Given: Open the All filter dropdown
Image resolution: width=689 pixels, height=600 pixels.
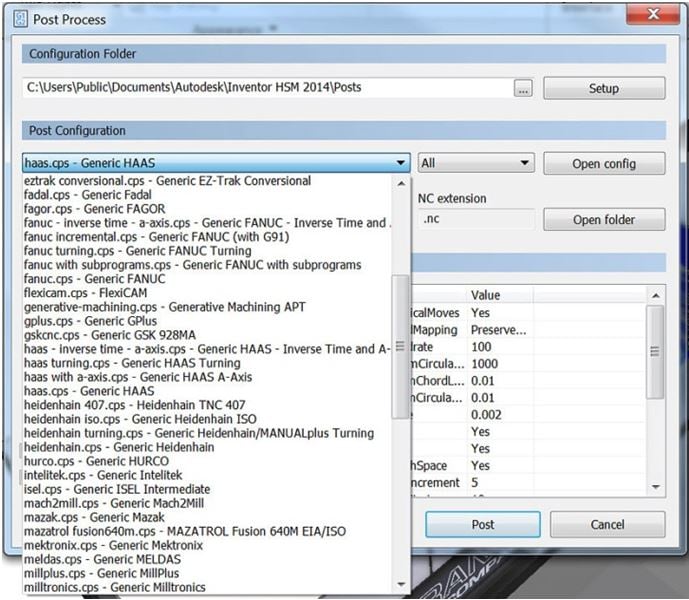Looking at the screenshot, I should (x=476, y=163).
